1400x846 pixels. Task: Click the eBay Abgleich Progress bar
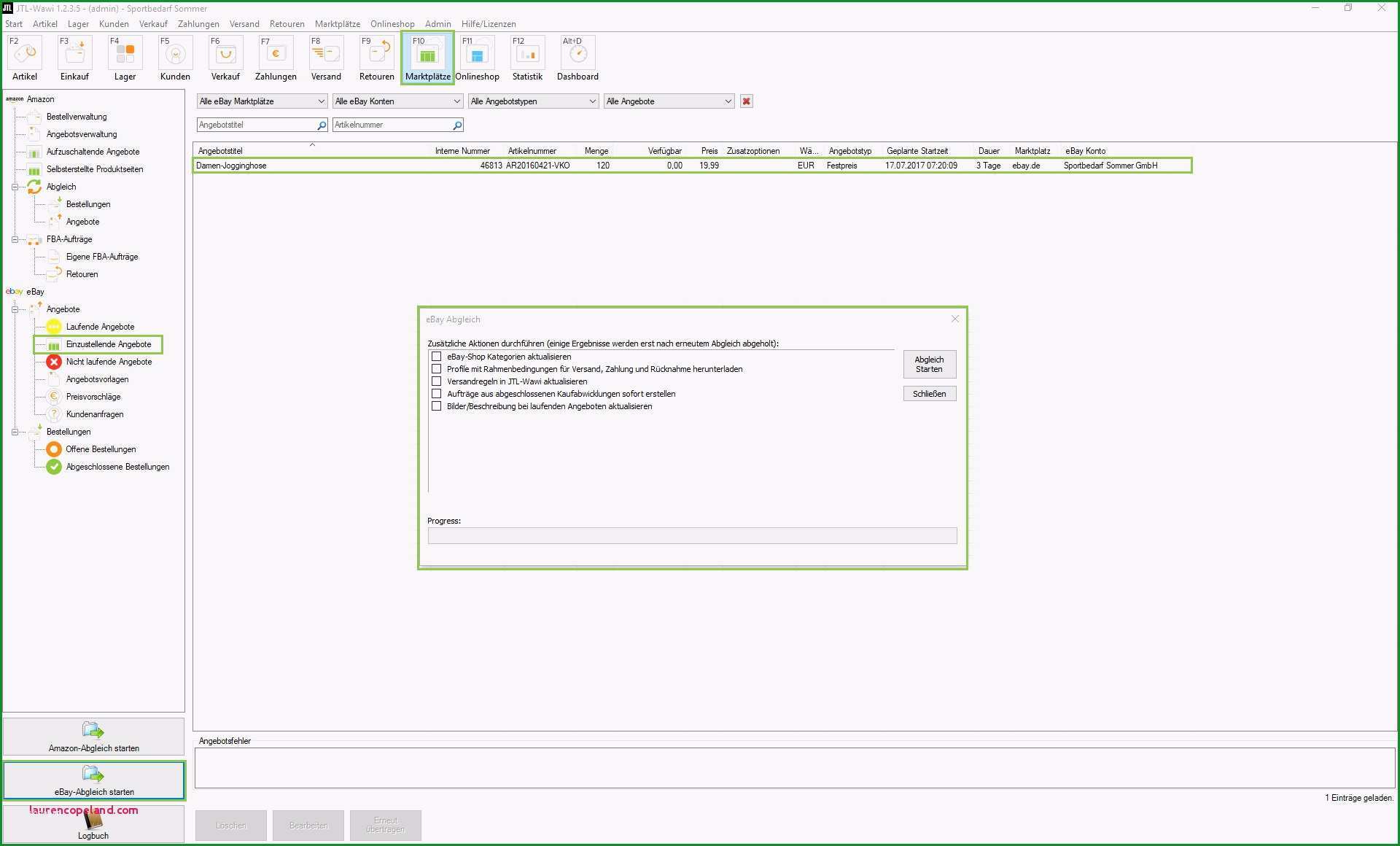point(692,536)
